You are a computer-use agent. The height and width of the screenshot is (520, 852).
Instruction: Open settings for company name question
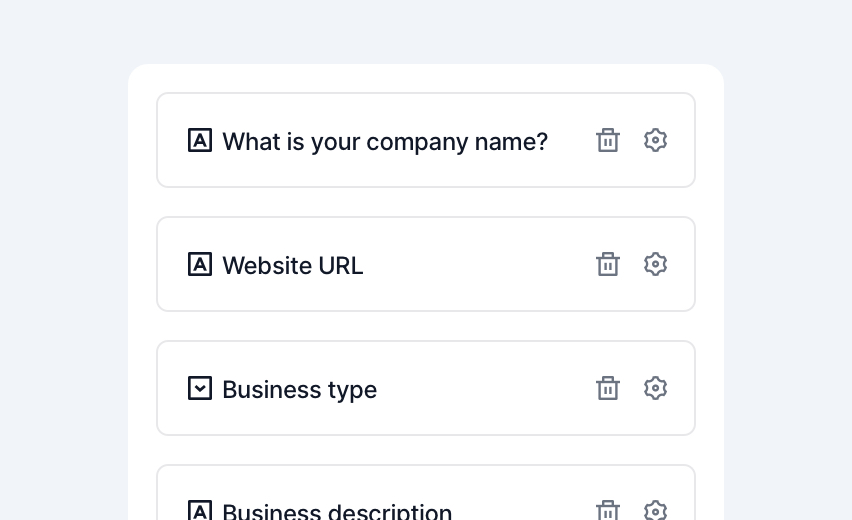pos(655,140)
